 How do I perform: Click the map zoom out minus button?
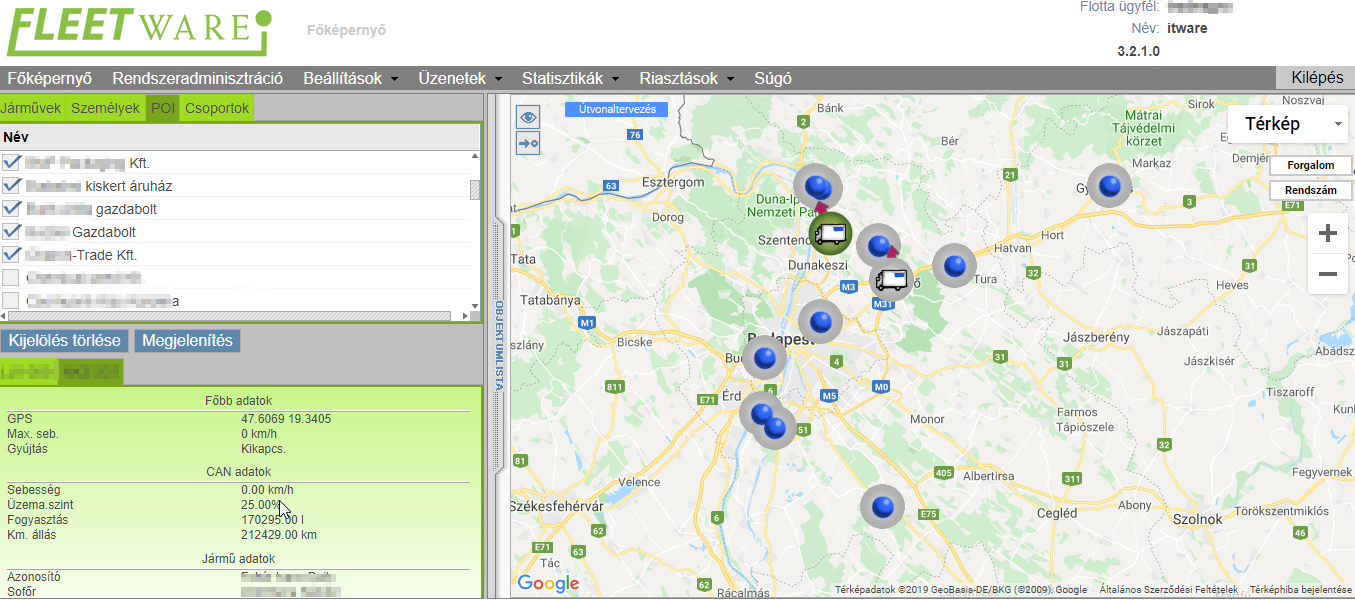1328,274
